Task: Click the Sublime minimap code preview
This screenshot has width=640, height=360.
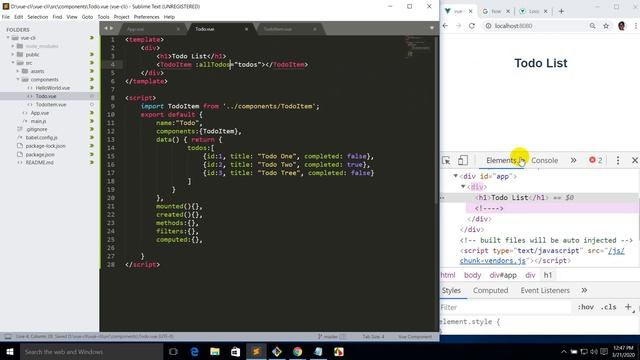Action: (417, 47)
